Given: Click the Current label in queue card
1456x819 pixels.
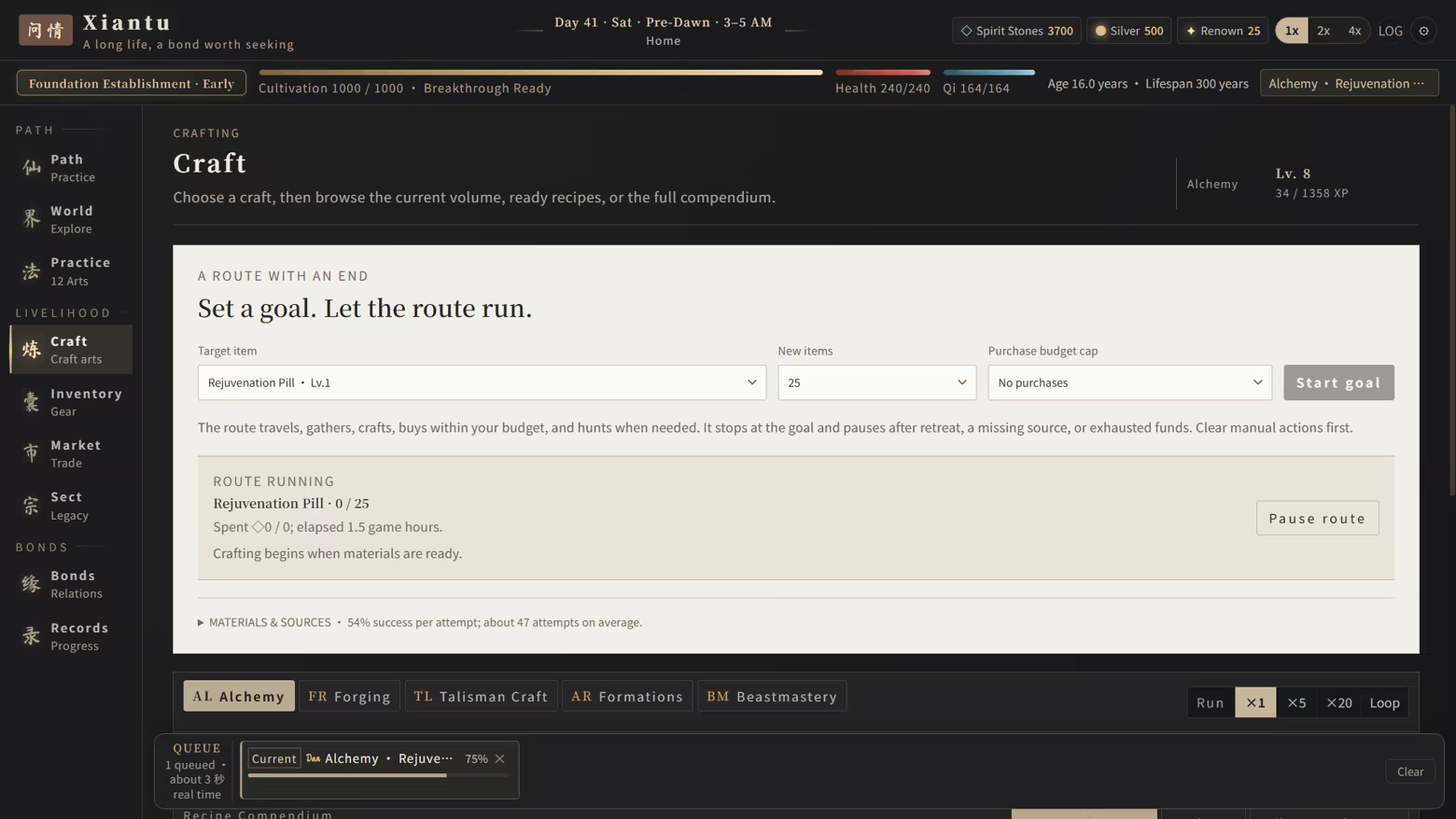Looking at the screenshot, I should pos(273,758).
